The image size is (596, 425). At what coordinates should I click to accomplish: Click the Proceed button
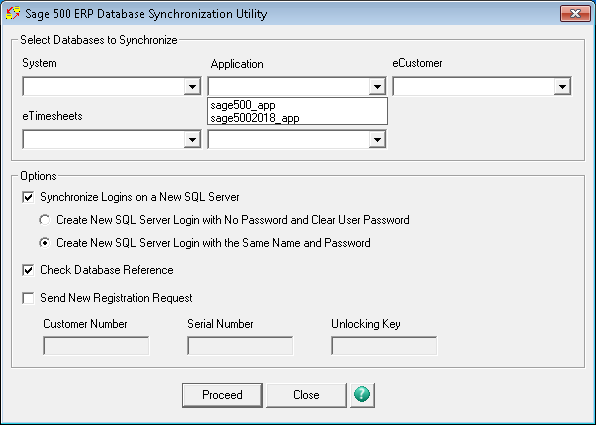[222, 395]
